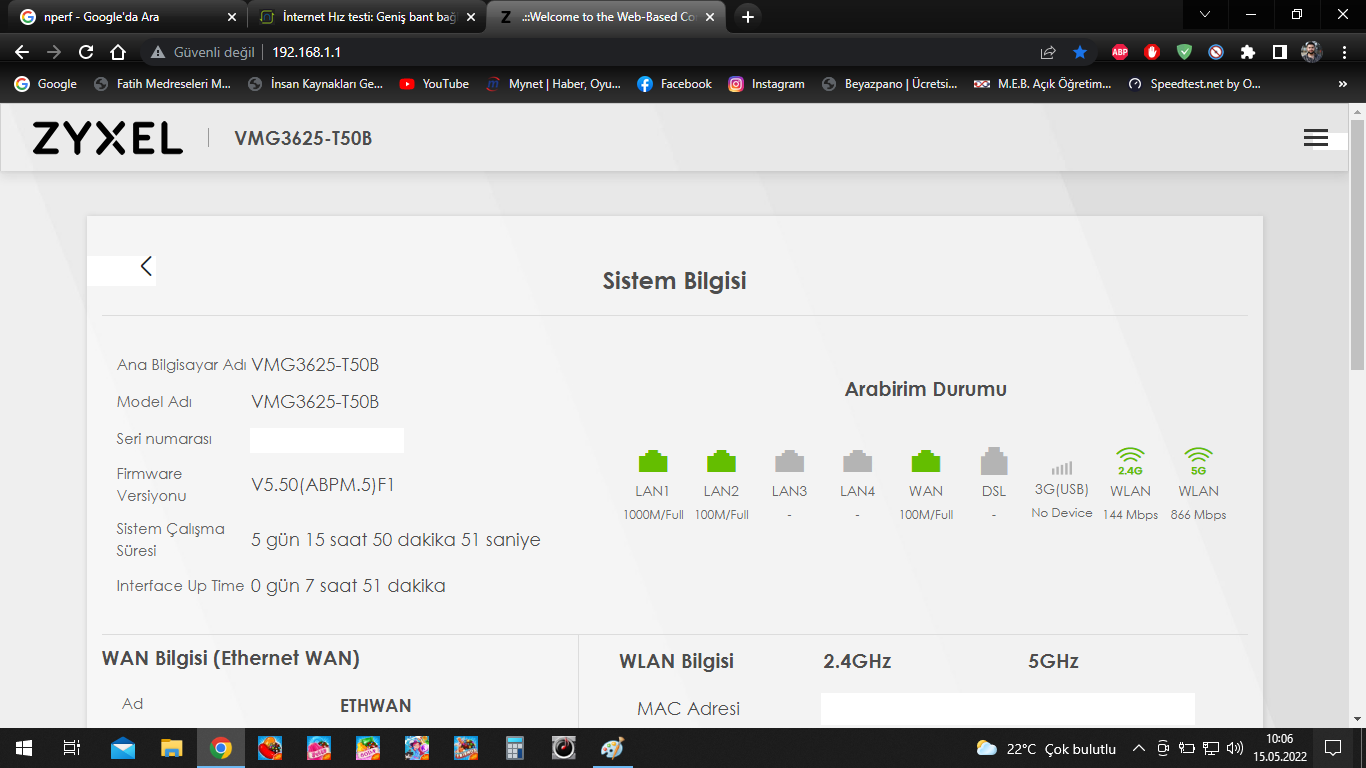Click the 2.4G WLAN wifi icon
The image size is (1366, 768).
1130,461
